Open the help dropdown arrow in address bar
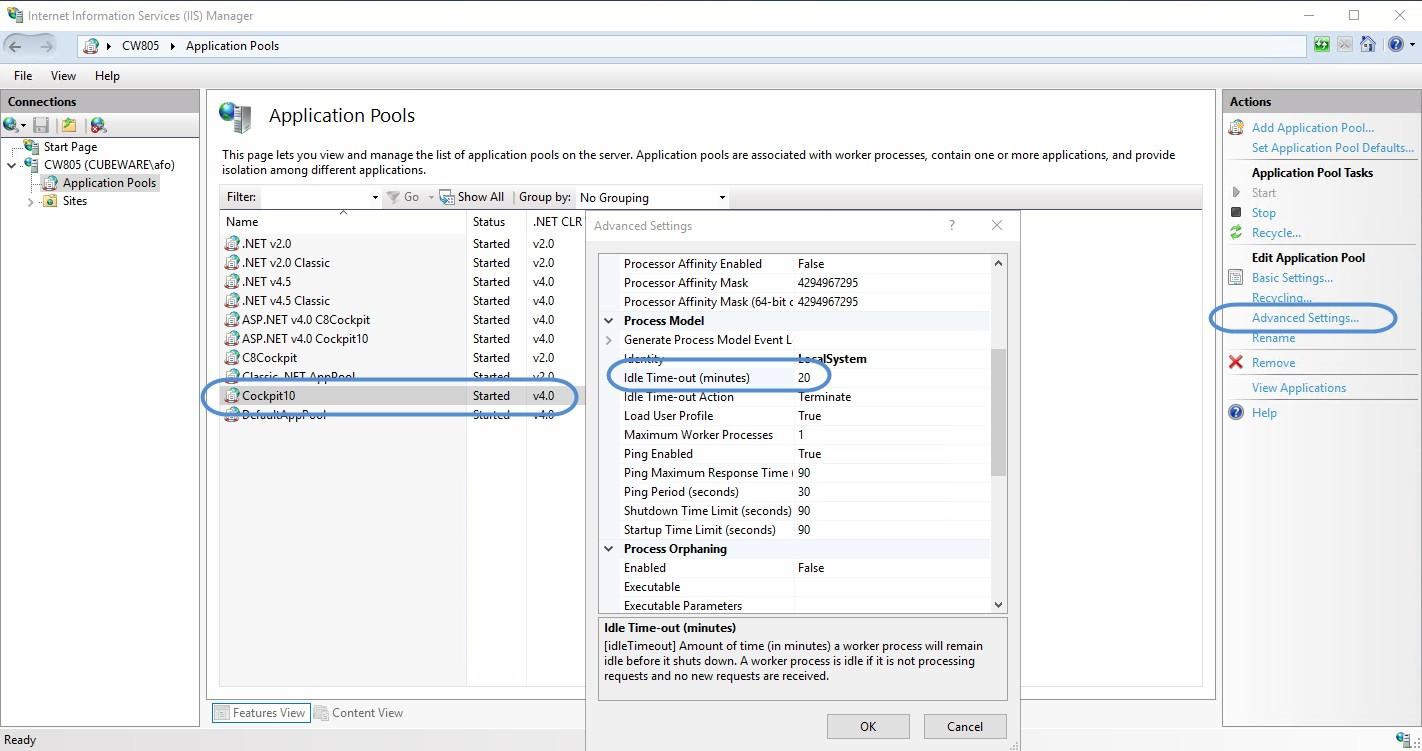1422x751 pixels. pos(1412,45)
